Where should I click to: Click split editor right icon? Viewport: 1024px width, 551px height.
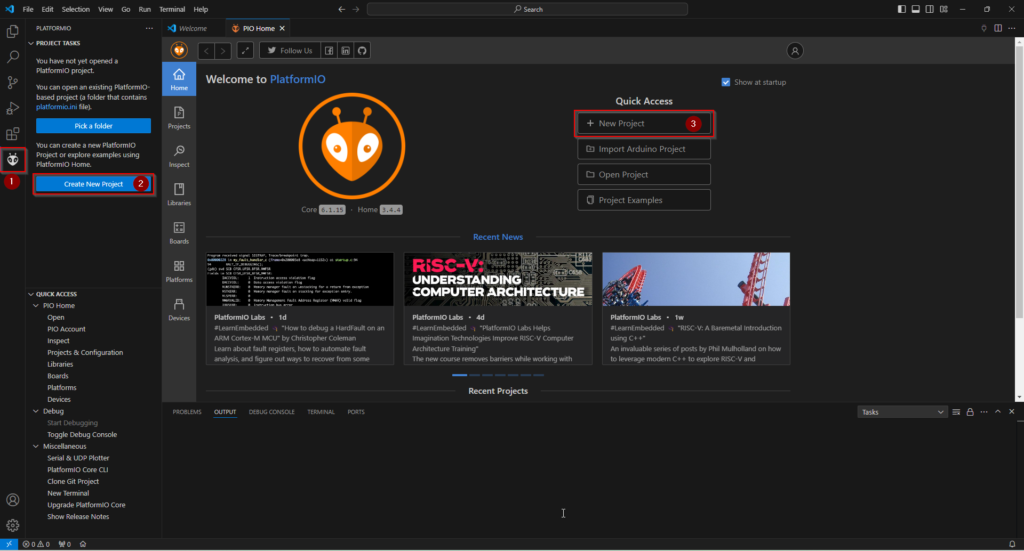[998, 28]
